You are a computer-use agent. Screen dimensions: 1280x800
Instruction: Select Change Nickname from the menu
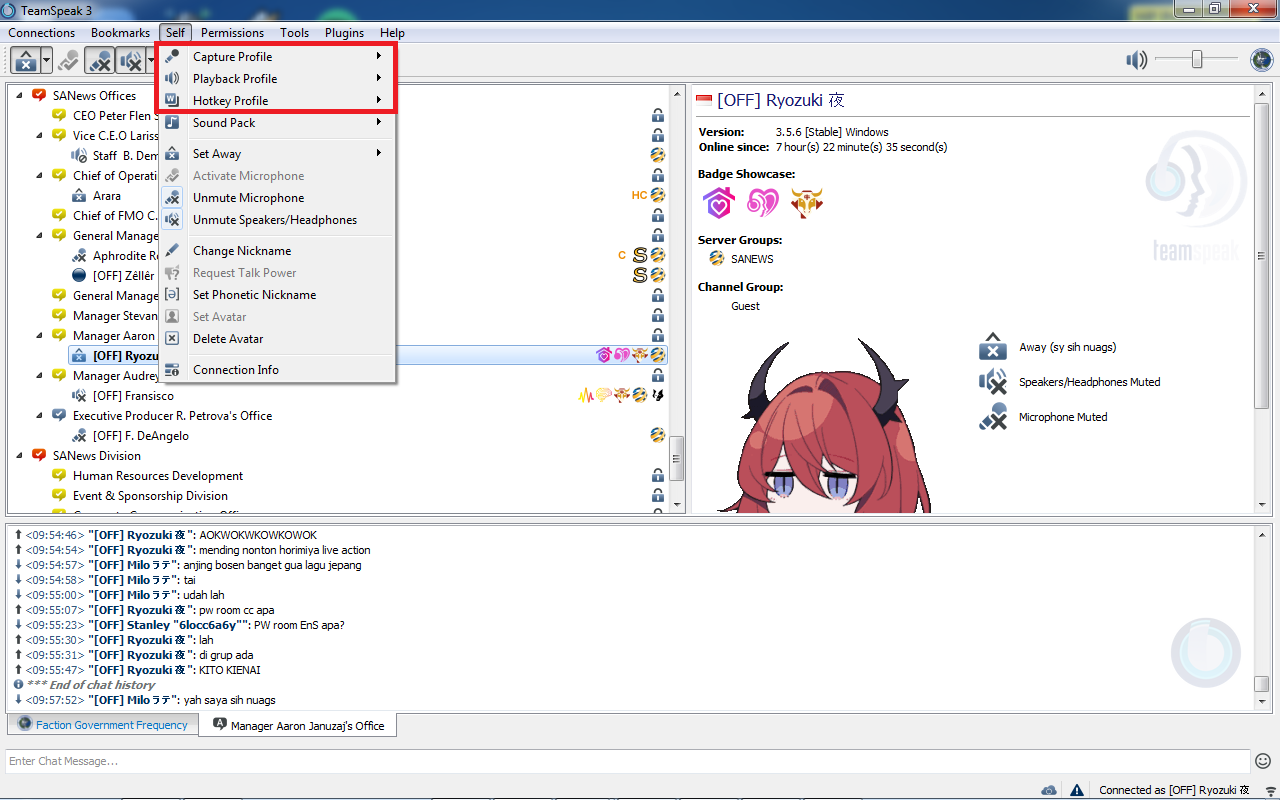tap(276, 251)
